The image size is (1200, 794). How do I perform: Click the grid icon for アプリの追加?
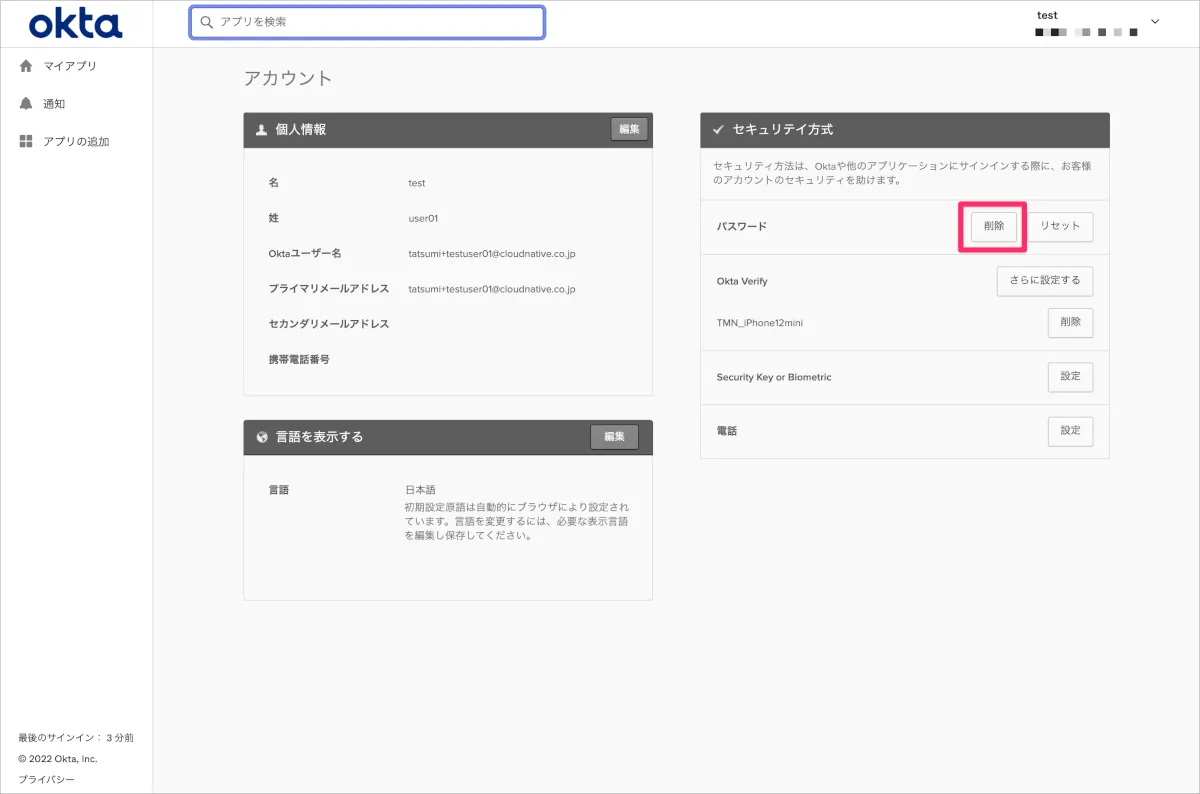26,142
